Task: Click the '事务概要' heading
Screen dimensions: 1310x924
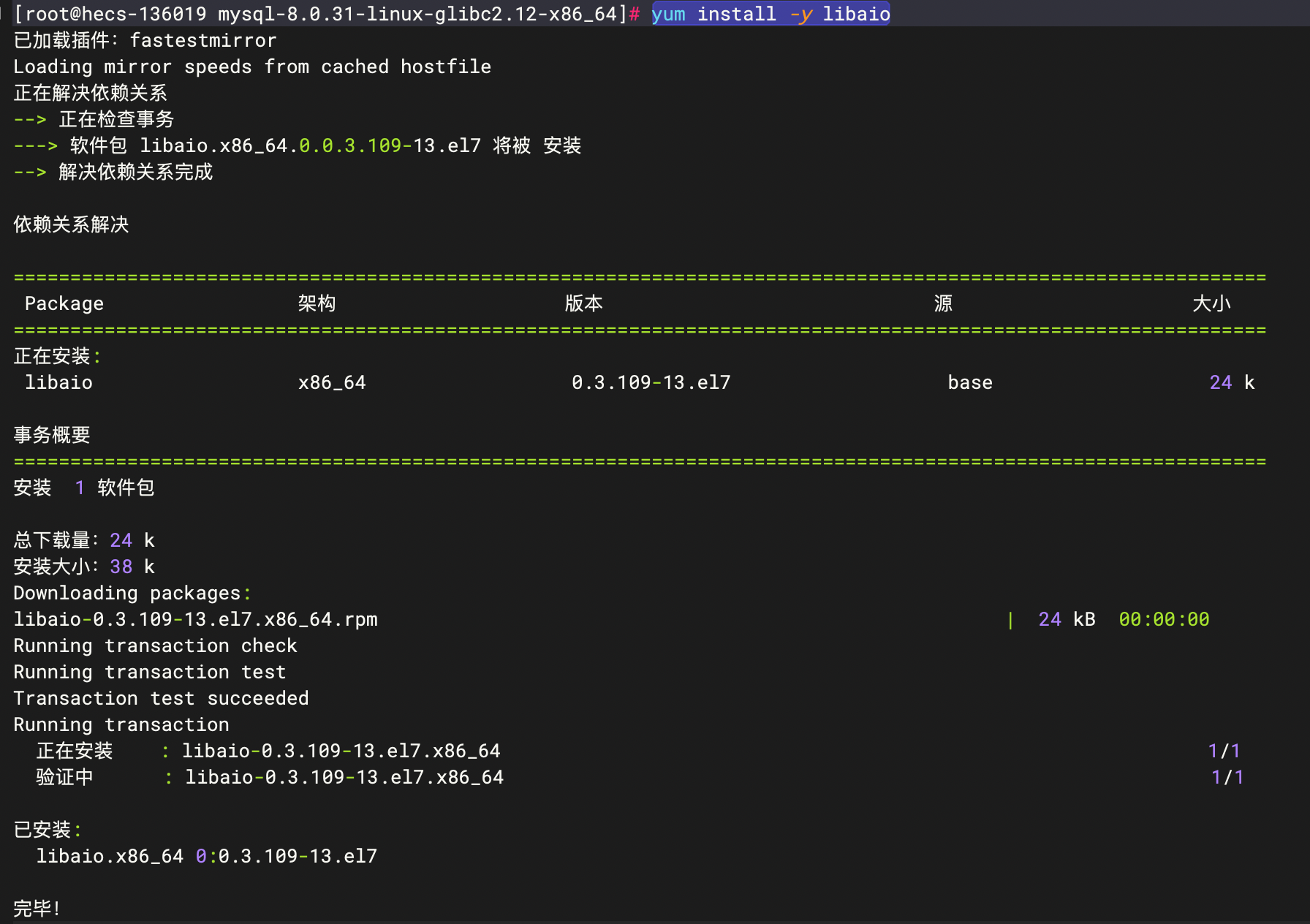Action: [52, 435]
